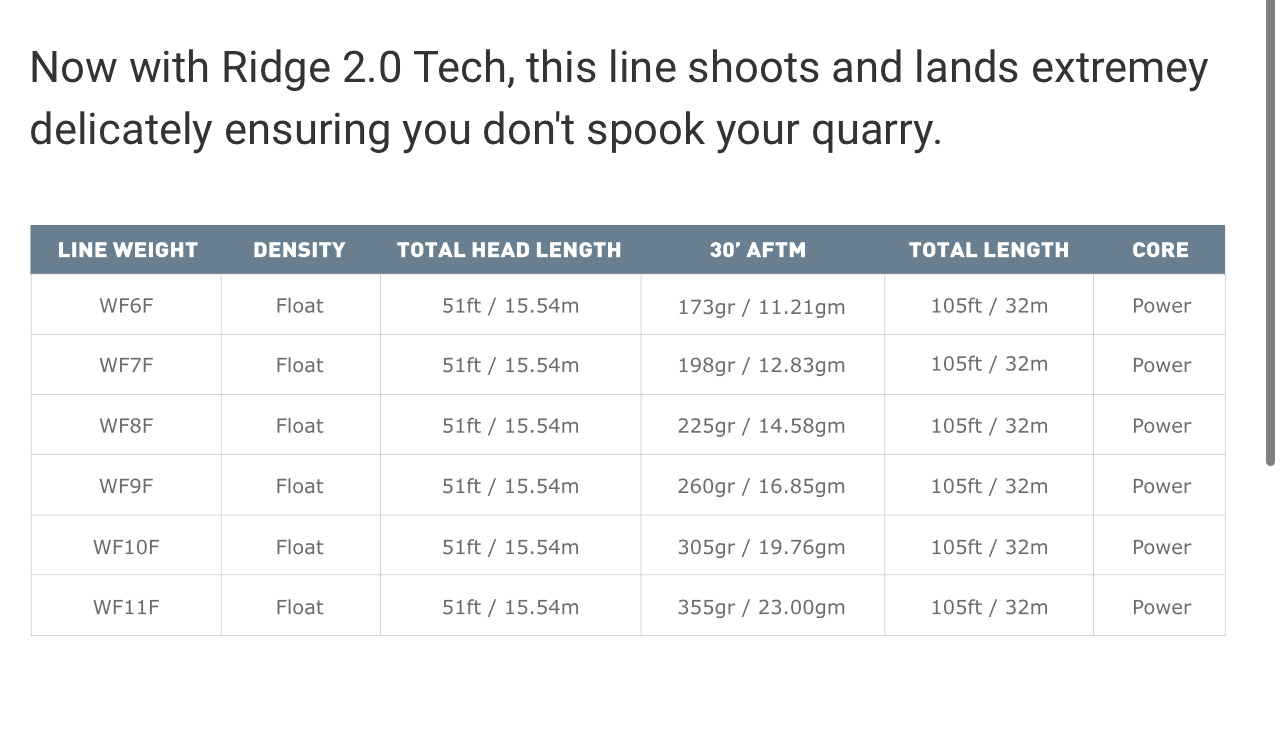Select the WF7F line weight cell

pos(126,365)
